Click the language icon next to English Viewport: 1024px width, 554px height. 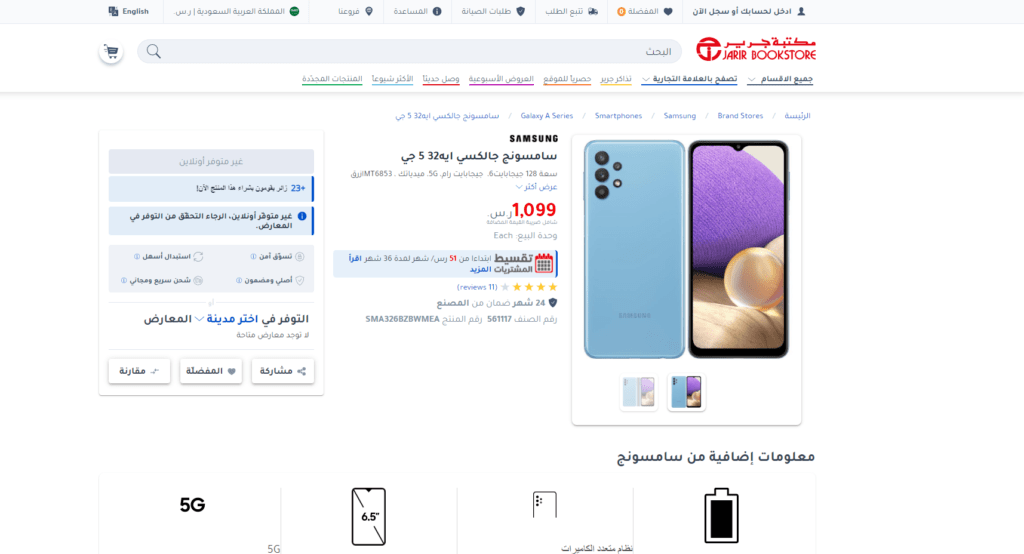(x=113, y=11)
